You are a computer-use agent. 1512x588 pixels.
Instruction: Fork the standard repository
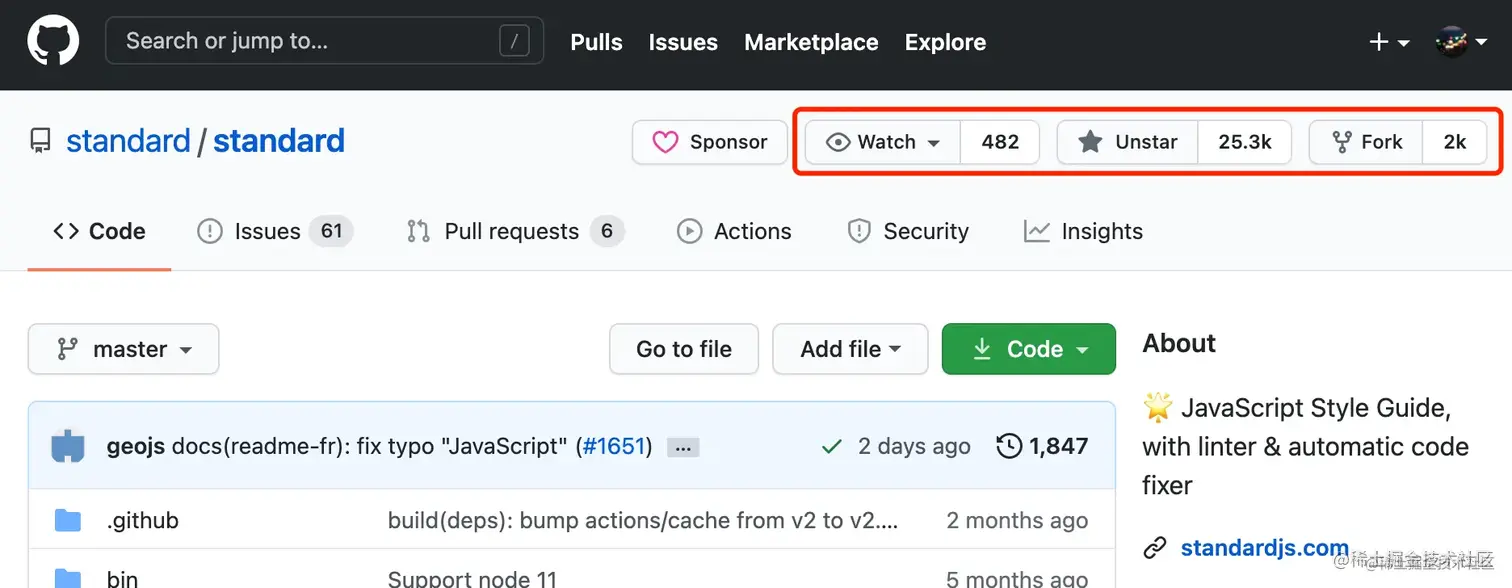(x=1367, y=142)
